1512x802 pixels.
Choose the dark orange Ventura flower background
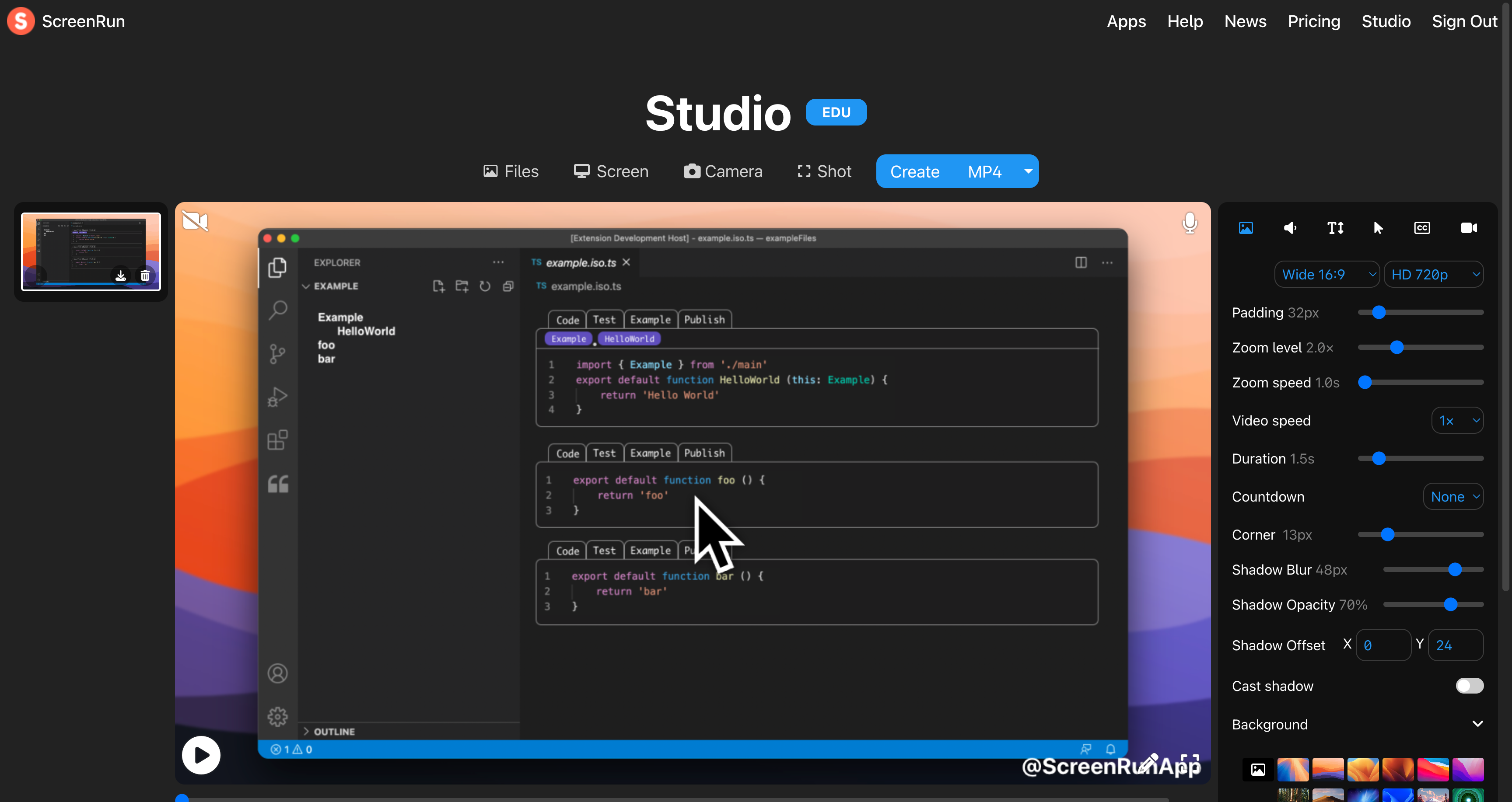(1397, 769)
